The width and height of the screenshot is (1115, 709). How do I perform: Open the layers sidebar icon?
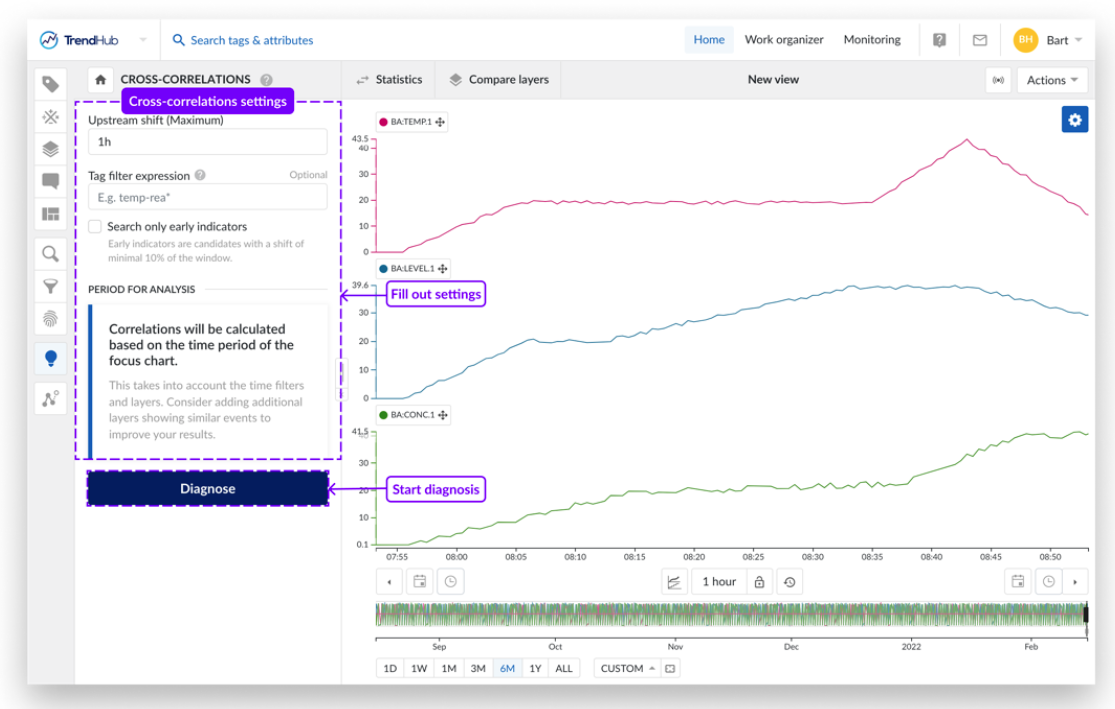50,149
